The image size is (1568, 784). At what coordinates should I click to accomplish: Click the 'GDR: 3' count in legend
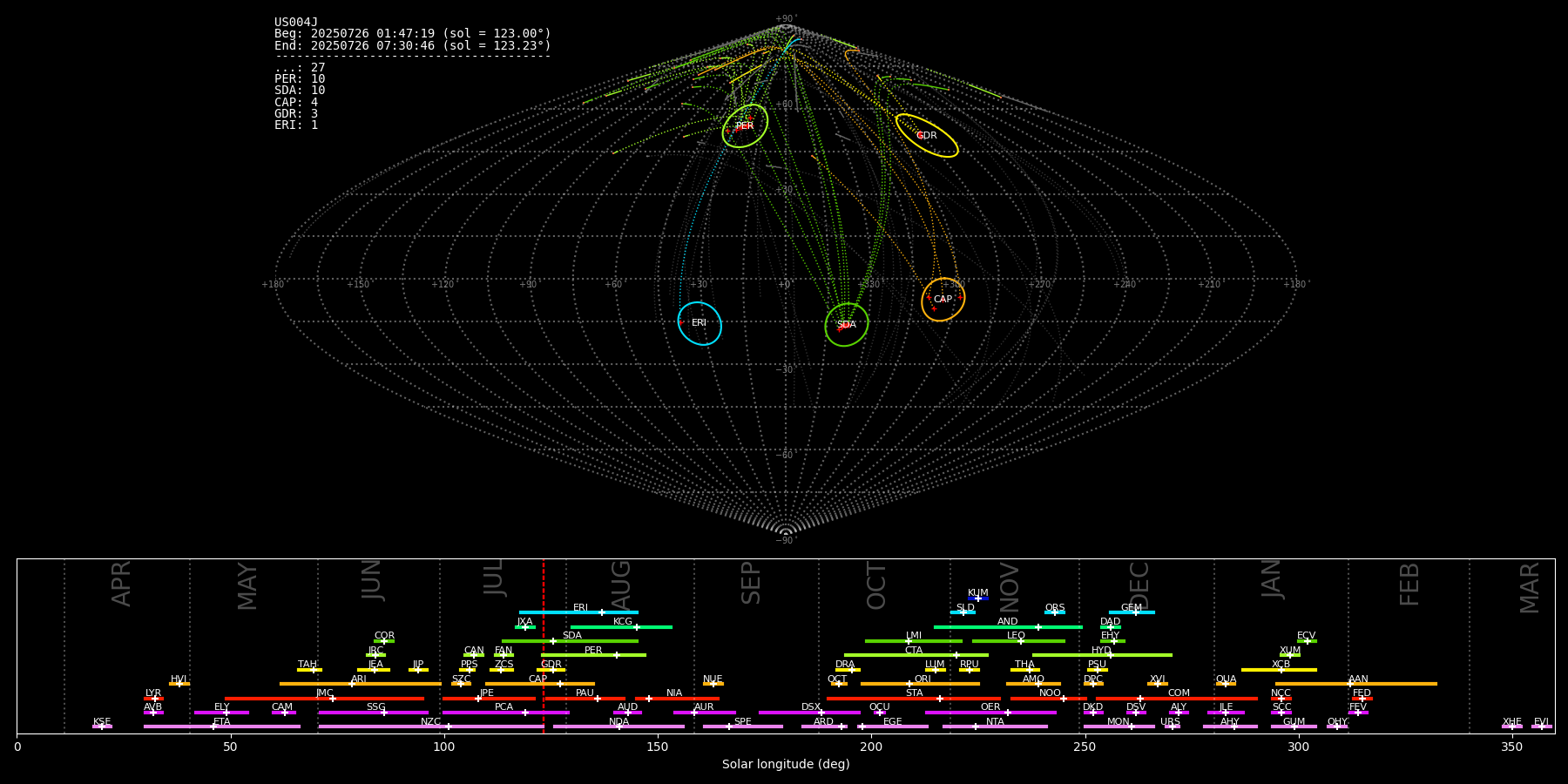[296, 114]
